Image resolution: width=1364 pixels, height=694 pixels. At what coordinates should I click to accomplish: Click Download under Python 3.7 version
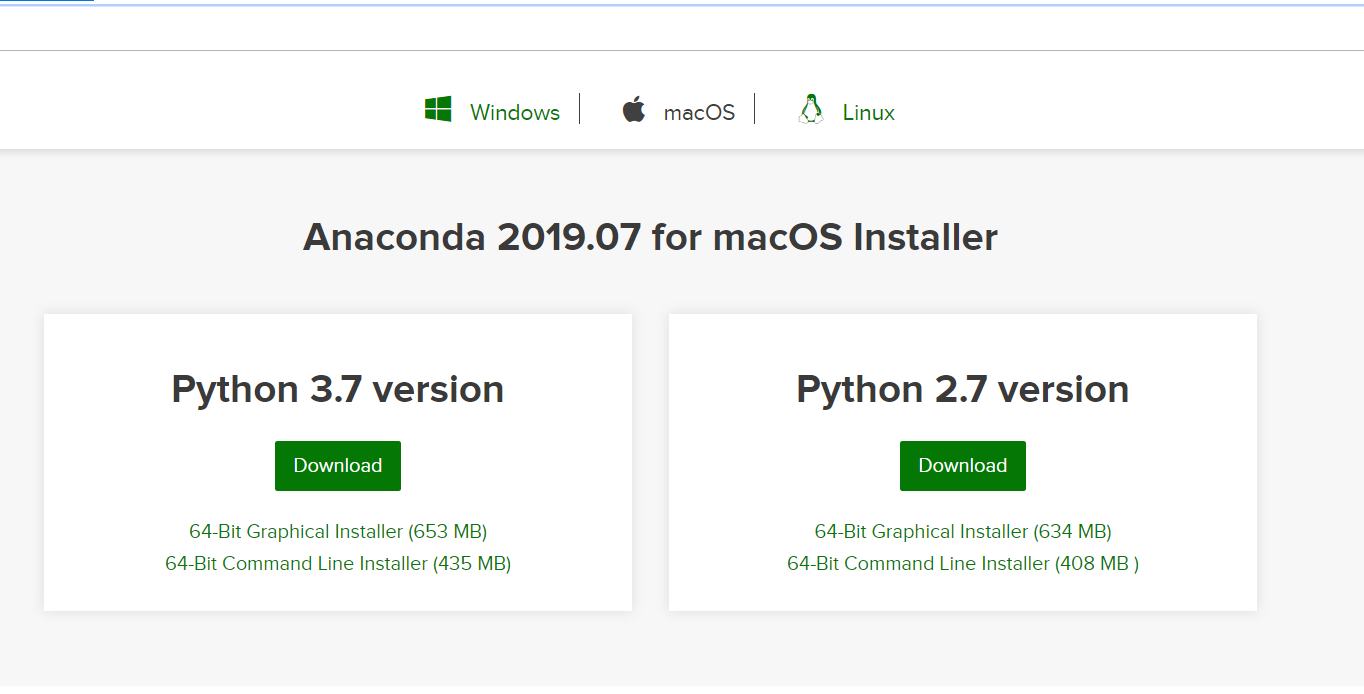pyautogui.click(x=337, y=465)
